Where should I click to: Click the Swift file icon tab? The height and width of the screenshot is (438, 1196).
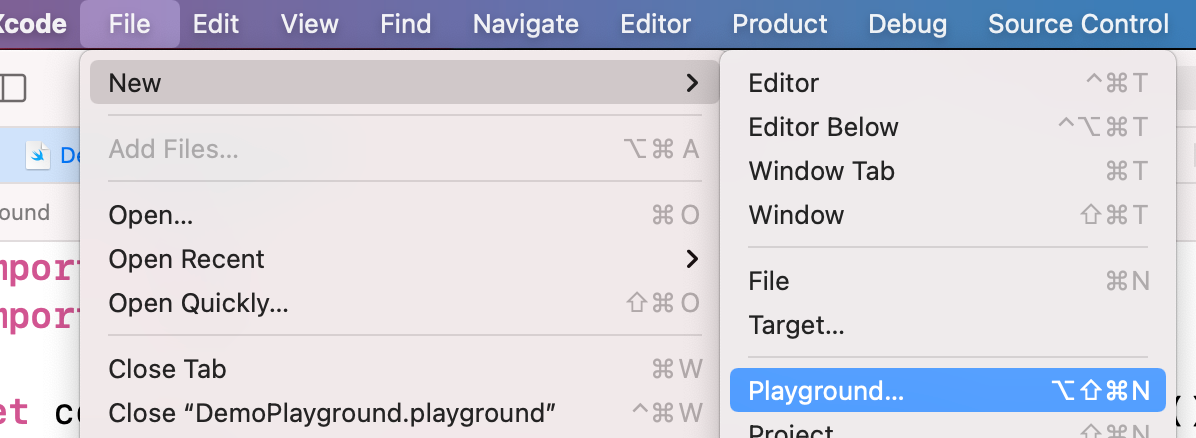[38, 155]
